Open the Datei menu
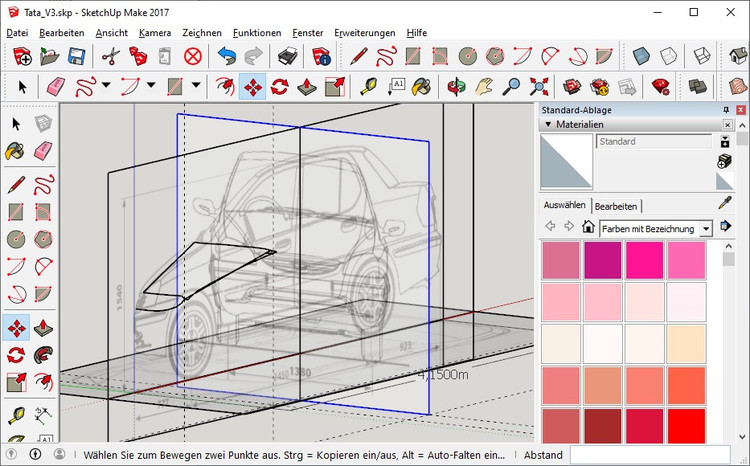Viewport: 750px width, 466px height. point(17,33)
